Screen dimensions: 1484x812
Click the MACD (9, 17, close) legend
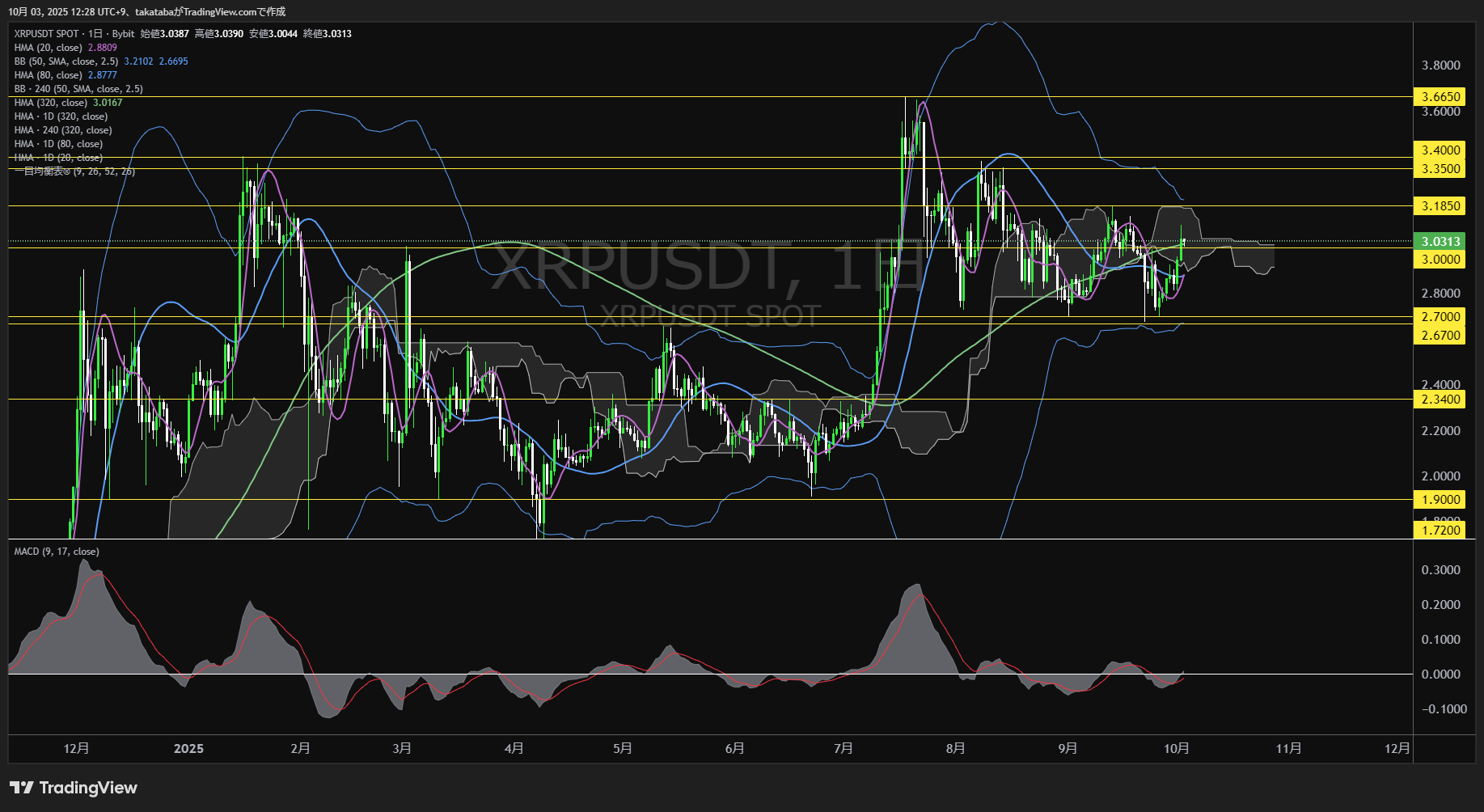pyautogui.click(x=57, y=552)
